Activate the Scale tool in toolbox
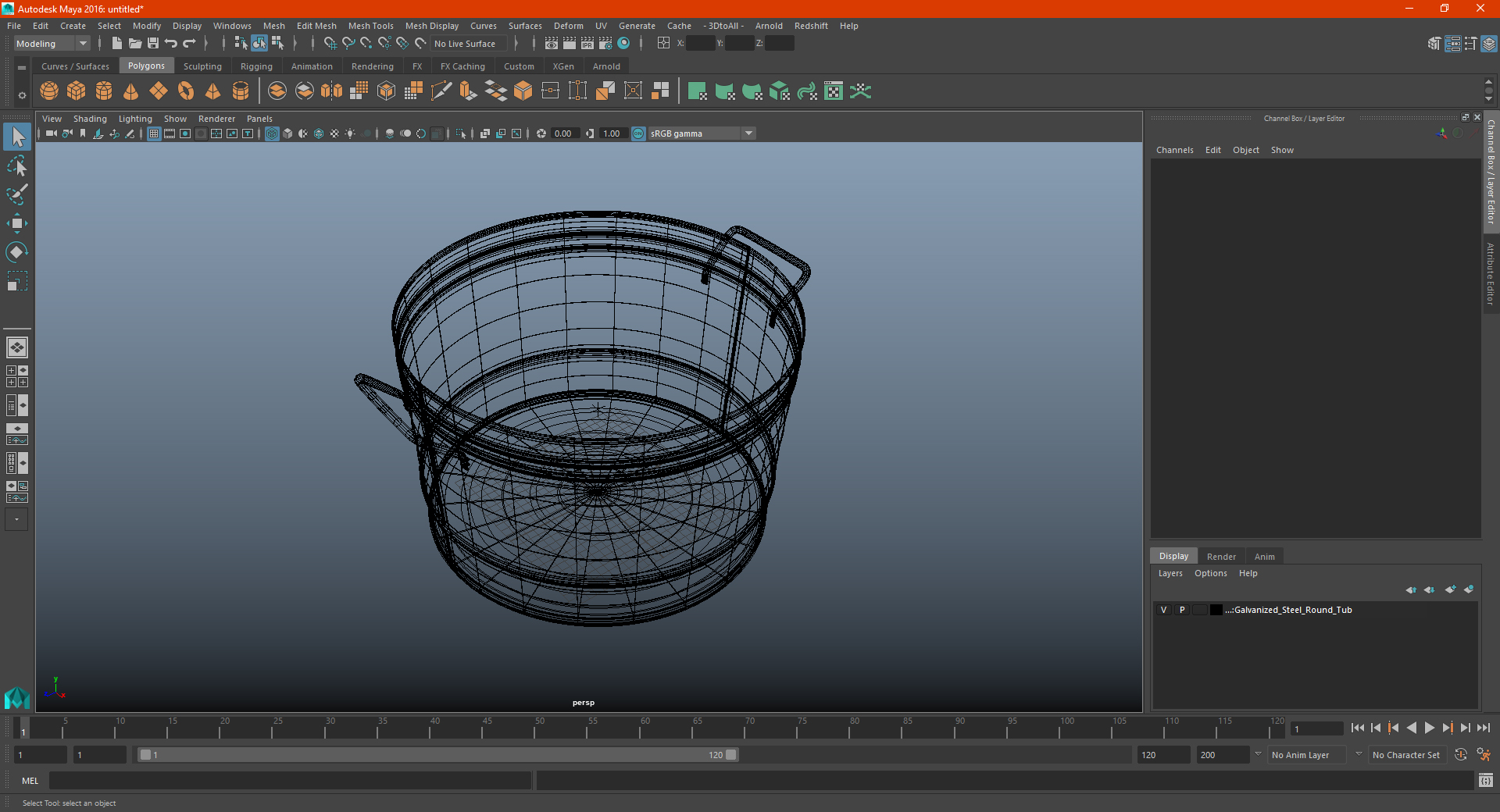Screen dimensions: 1500x812 click(x=17, y=281)
